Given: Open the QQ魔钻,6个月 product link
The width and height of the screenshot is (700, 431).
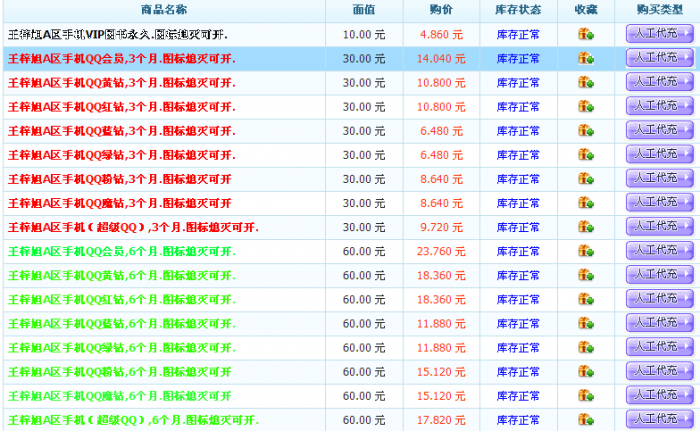Looking at the screenshot, I should click(x=120, y=396).
